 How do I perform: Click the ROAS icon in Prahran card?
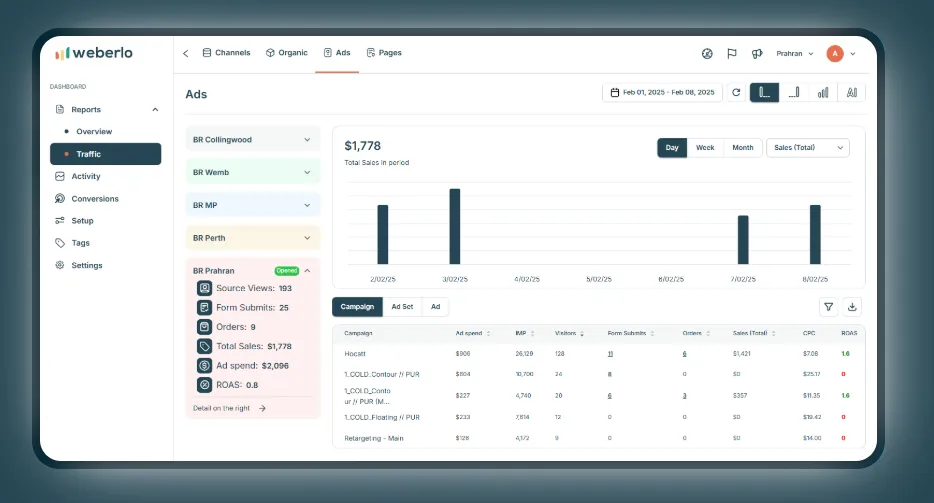click(x=204, y=385)
